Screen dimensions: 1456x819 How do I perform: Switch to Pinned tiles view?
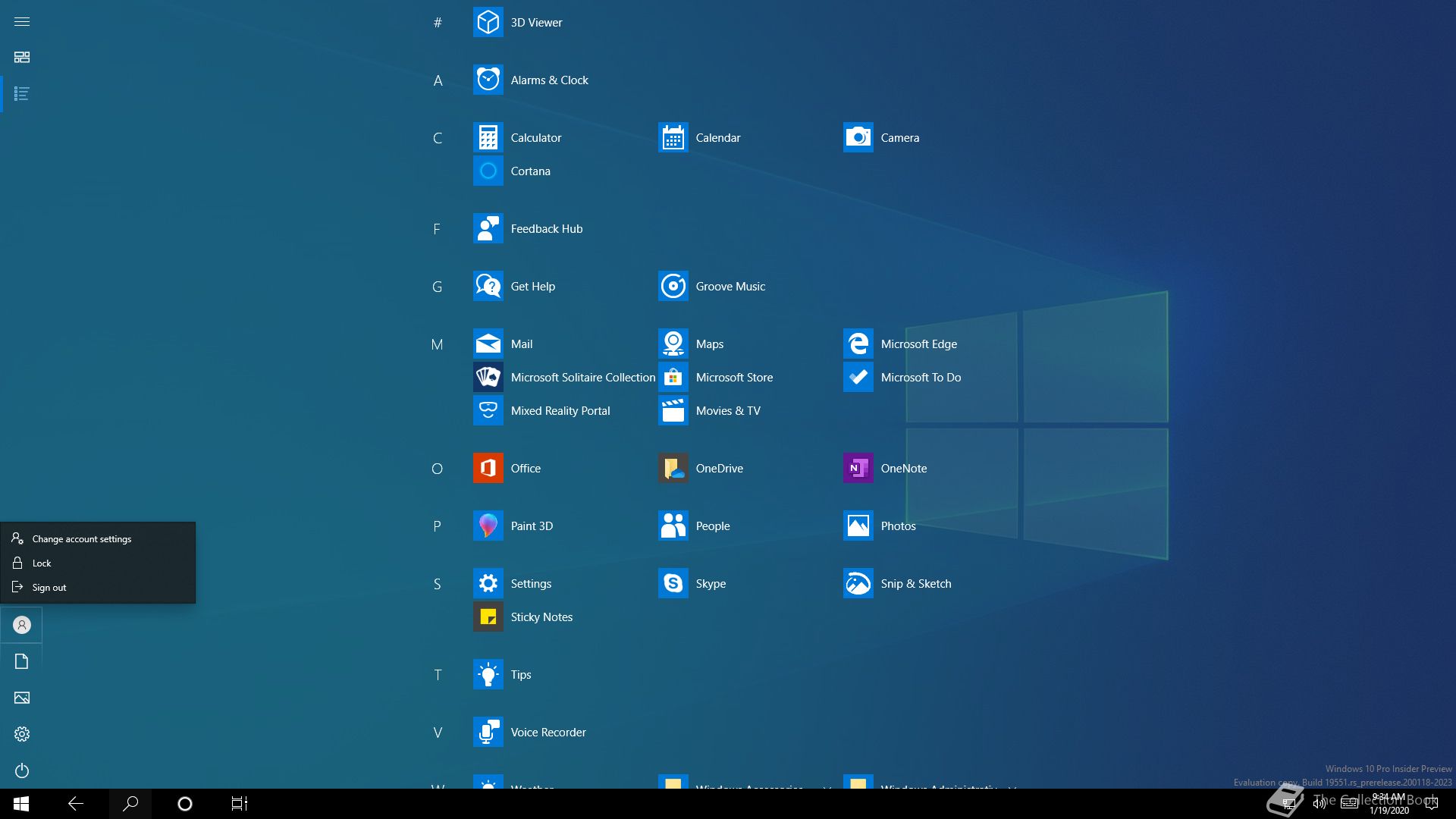(22, 57)
